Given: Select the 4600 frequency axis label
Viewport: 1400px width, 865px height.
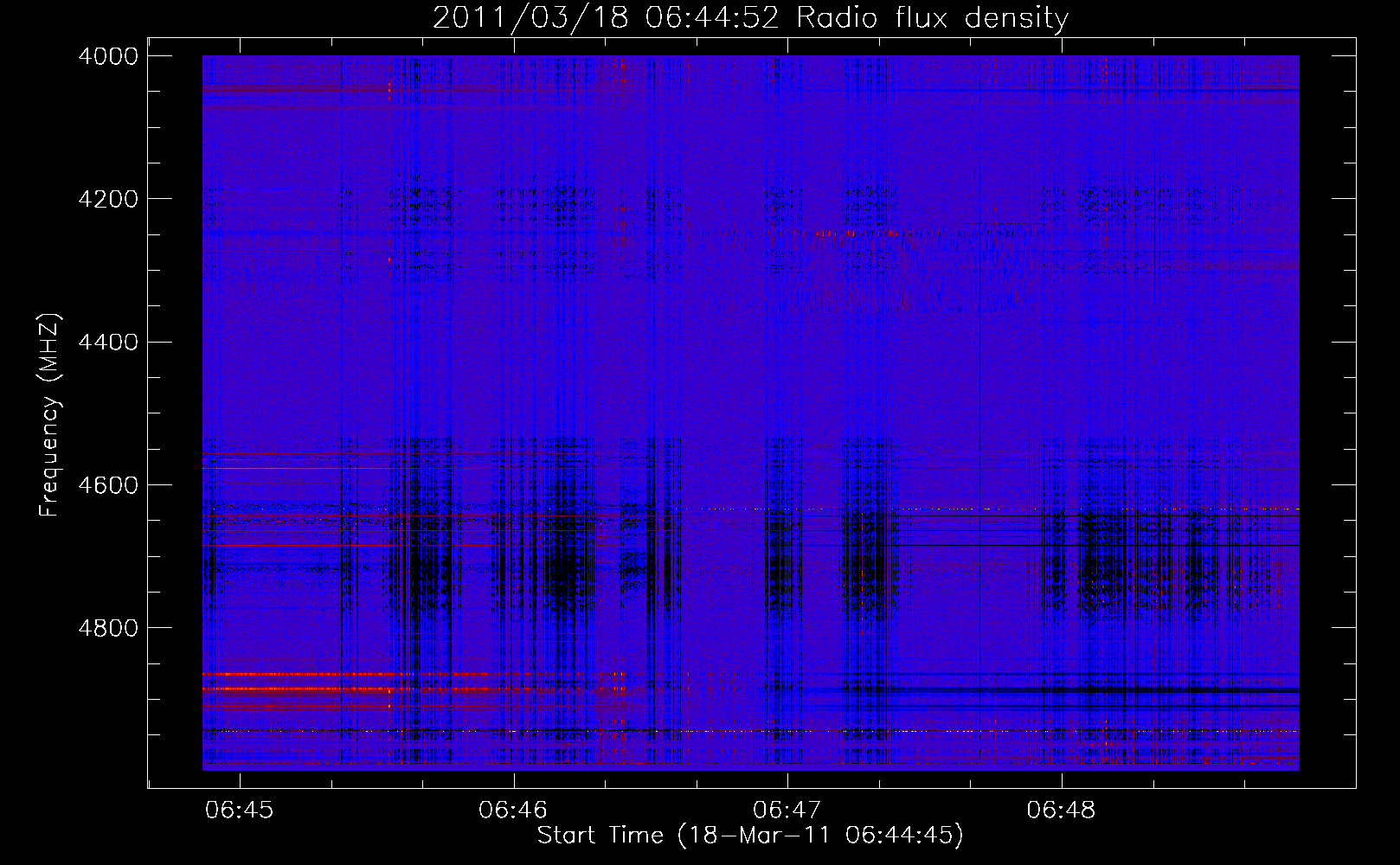Looking at the screenshot, I should tap(108, 485).
